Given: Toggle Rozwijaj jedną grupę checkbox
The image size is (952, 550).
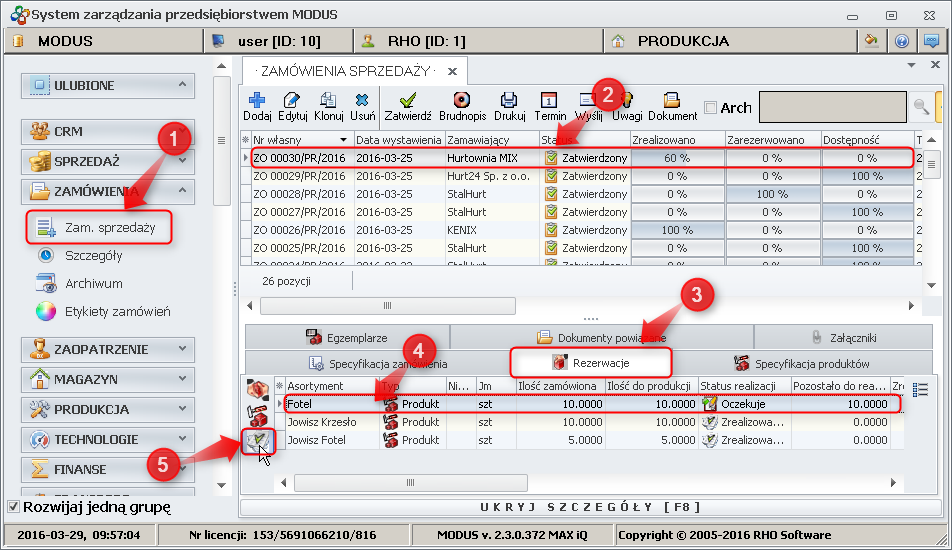Looking at the screenshot, I should [x=13, y=507].
